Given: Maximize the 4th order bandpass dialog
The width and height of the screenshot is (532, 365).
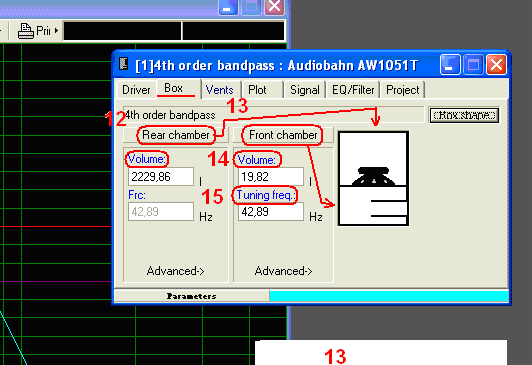Looking at the screenshot, I should coord(473,64).
